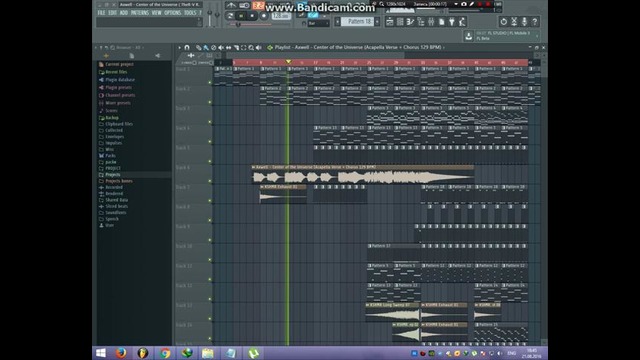The height and width of the screenshot is (360, 640).
Task: Select the delete tool in playlist toolbar
Action: pos(213,48)
